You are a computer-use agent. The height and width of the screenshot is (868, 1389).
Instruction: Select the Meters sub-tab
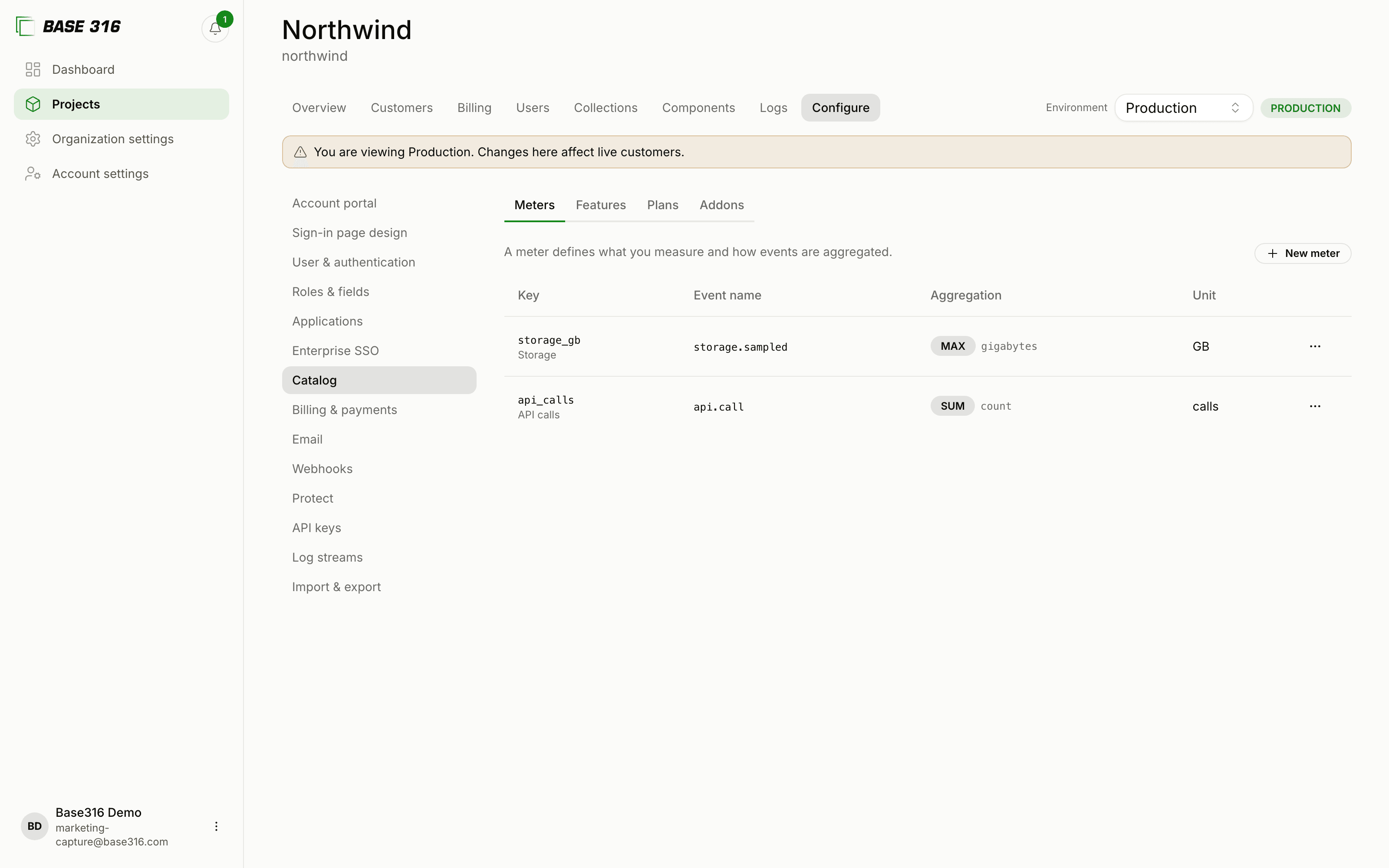(534, 206)
